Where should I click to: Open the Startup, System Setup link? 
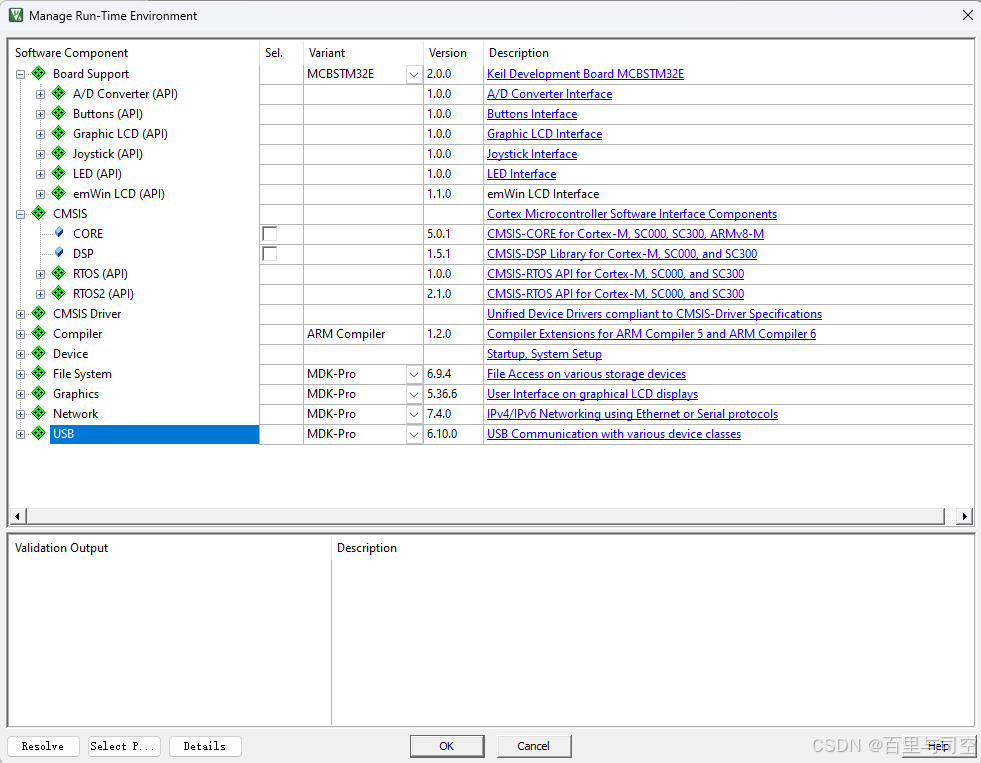click(544, 354)
